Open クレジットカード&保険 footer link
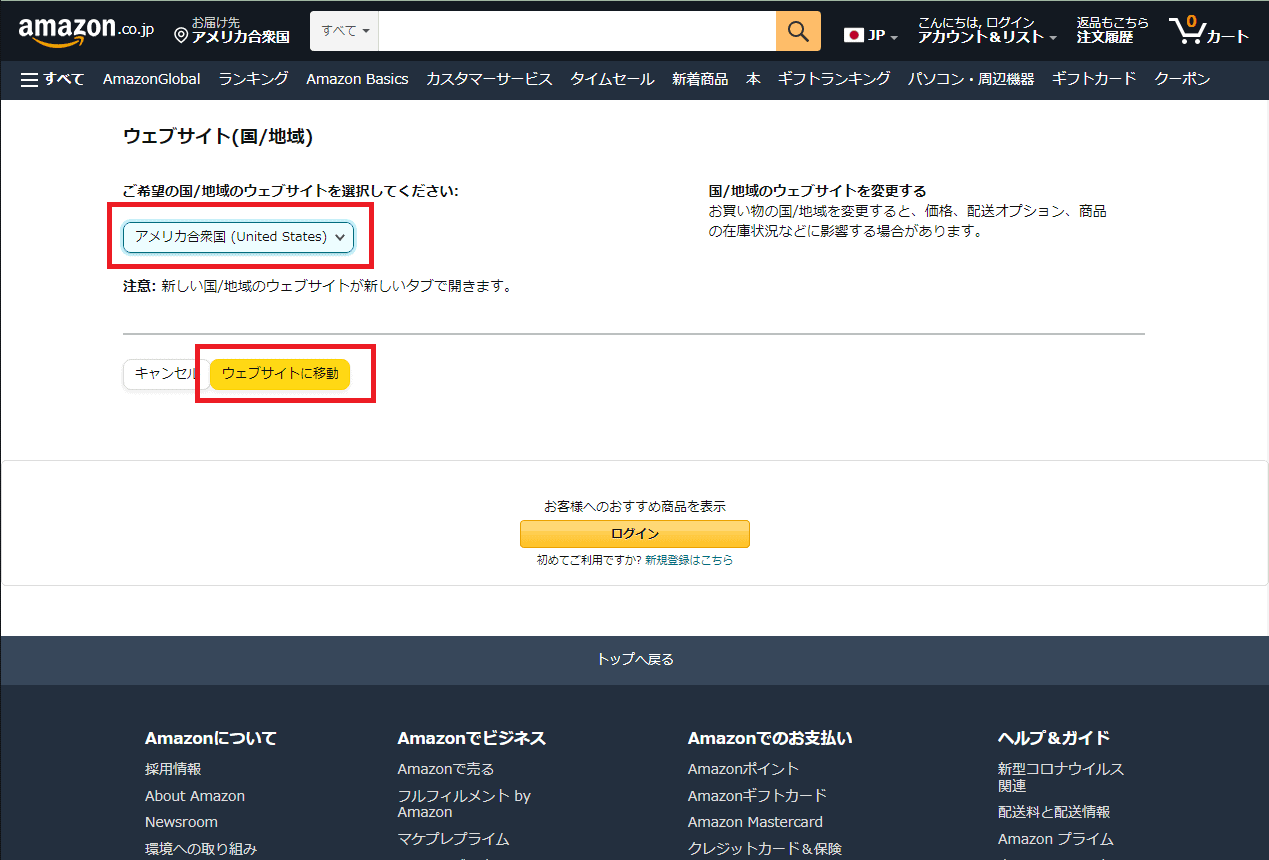The width and height of the screenshot is (1269, 860). (765, 849)
